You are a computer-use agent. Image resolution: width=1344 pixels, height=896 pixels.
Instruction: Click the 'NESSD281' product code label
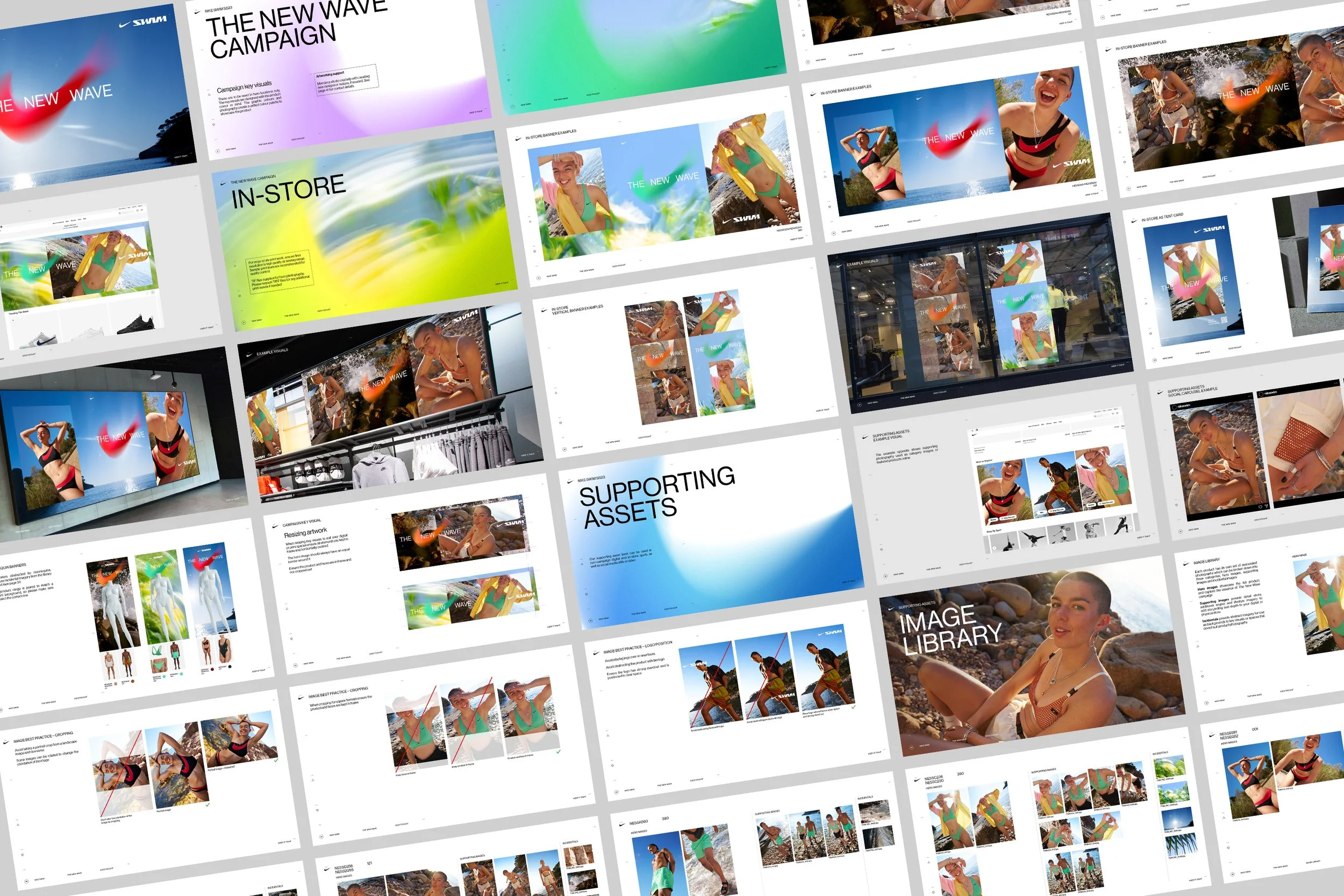click(1228, 733)
